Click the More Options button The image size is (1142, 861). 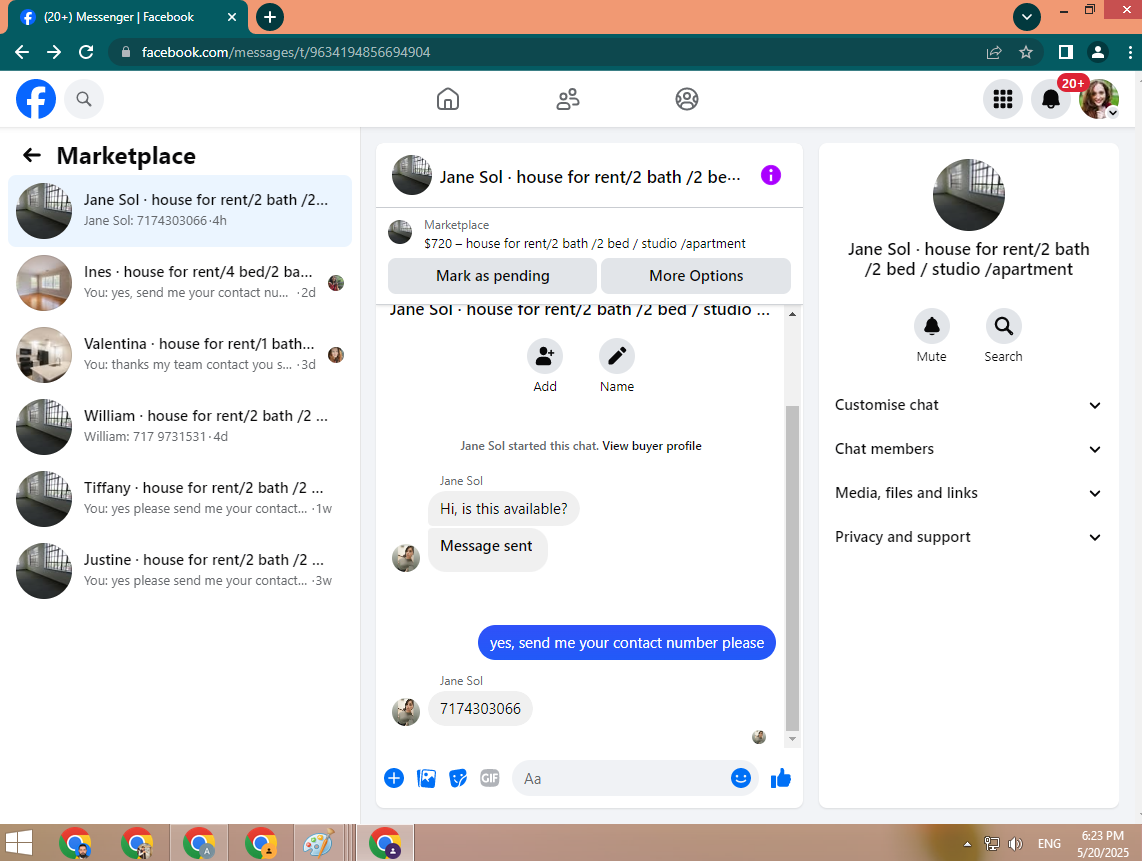pyautogui.click(x=696, y=275)
